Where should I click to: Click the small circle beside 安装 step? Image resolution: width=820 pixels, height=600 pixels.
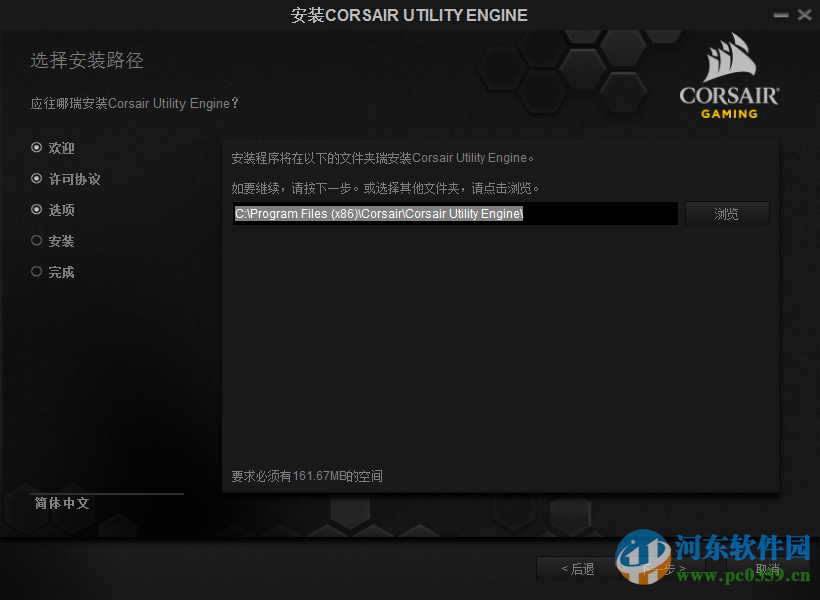tap(35, 241)
